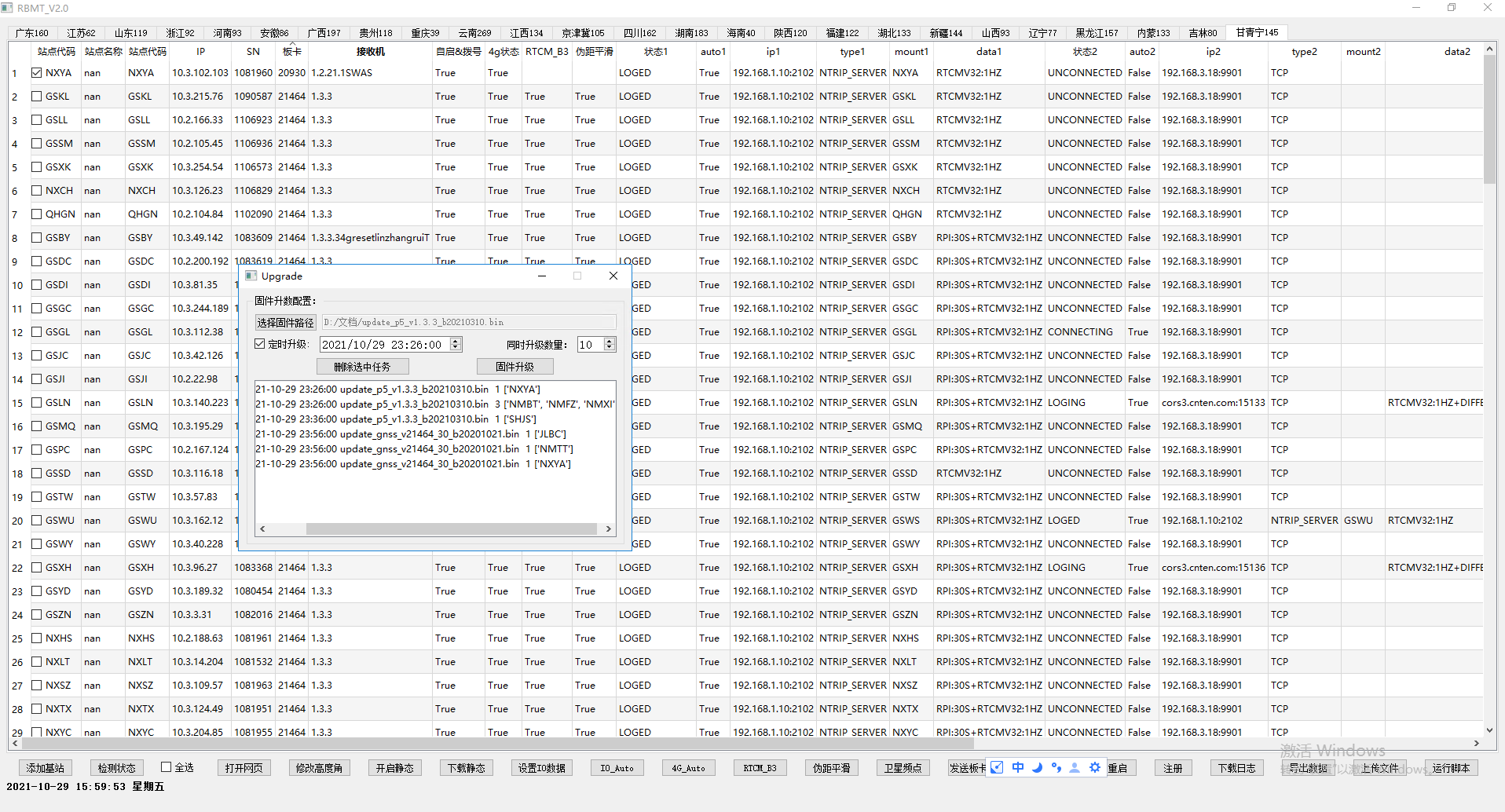Close the Upgrade dialog
Image resolution: width=1505 pixels, height=812 pixels.
[613, 276]
